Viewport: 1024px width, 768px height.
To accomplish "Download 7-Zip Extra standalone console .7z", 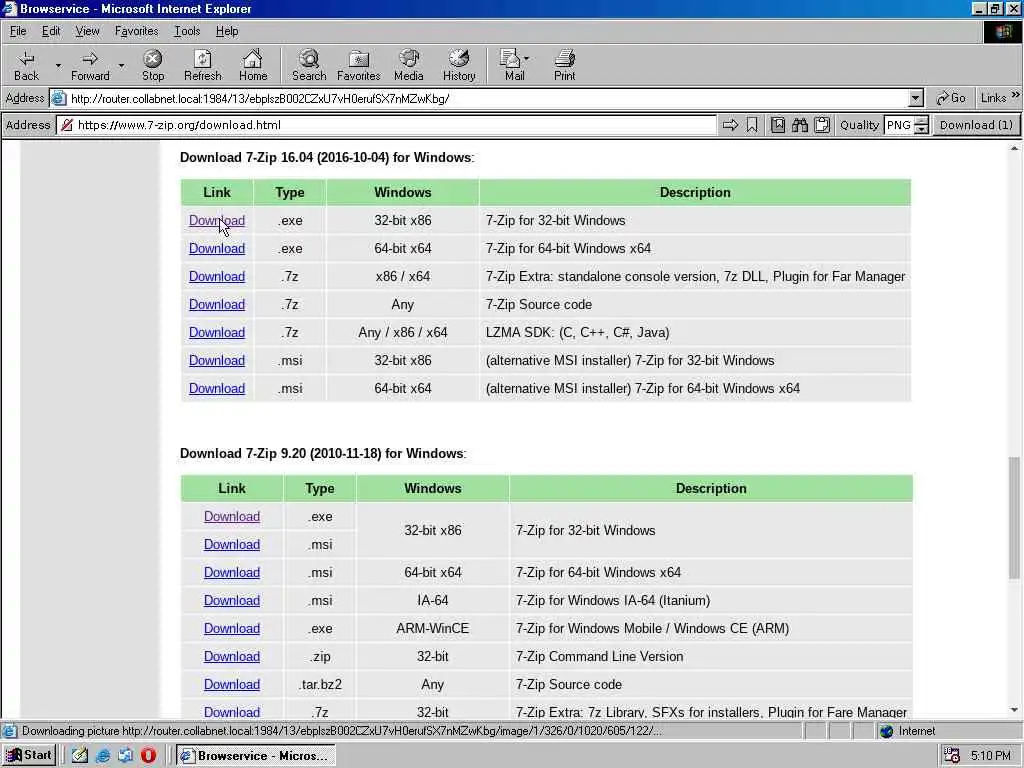I will (217, 277).
